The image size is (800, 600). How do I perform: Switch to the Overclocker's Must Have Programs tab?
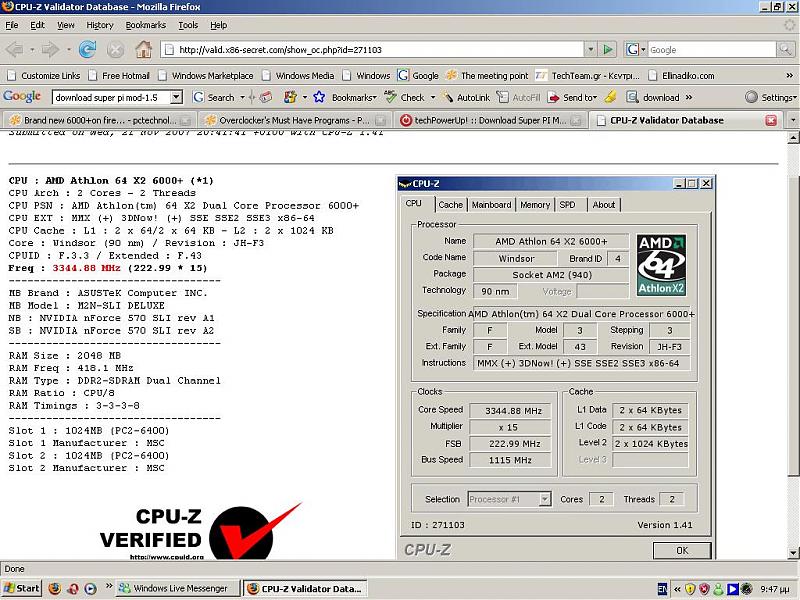click(294, 120)
